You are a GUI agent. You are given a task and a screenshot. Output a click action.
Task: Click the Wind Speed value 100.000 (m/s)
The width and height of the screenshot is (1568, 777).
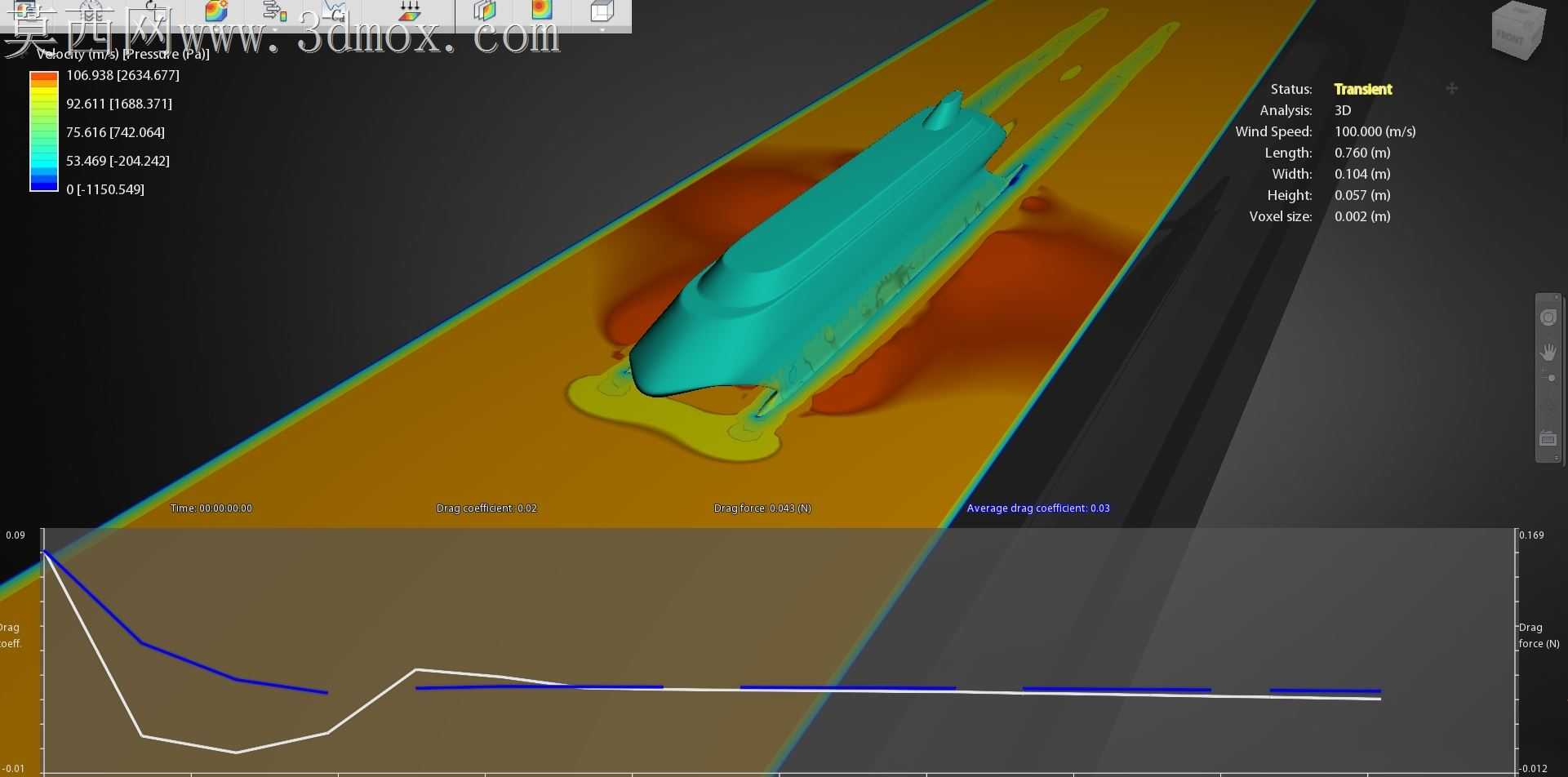coord(1375,131)
